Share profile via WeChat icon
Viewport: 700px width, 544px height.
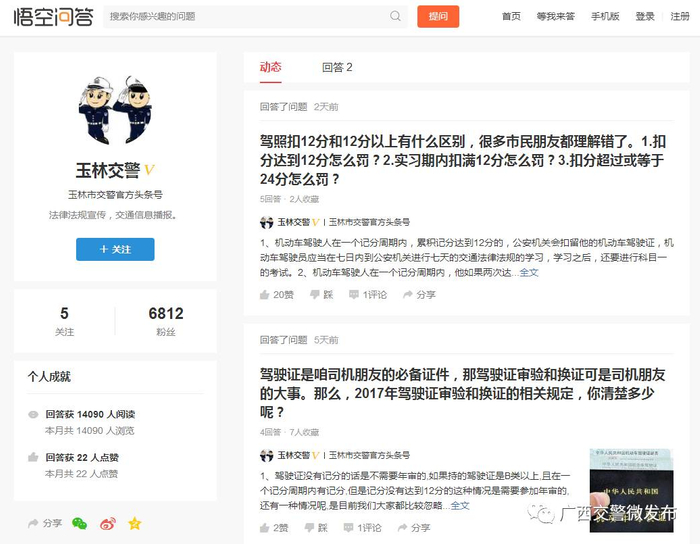pyautogui.click(x=79, y=523)
